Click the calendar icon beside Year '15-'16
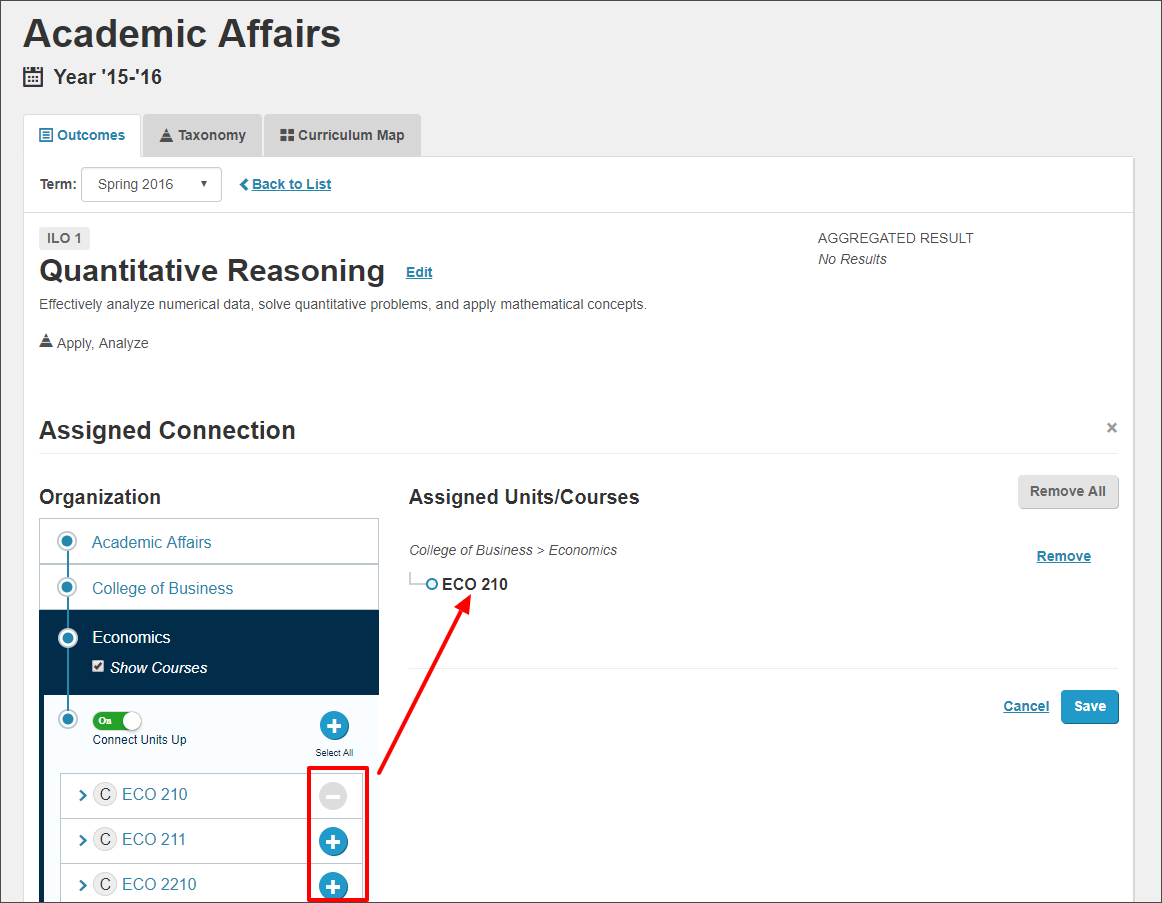Viewport: 1162px width, 903px height. click(x=33, y=77)
